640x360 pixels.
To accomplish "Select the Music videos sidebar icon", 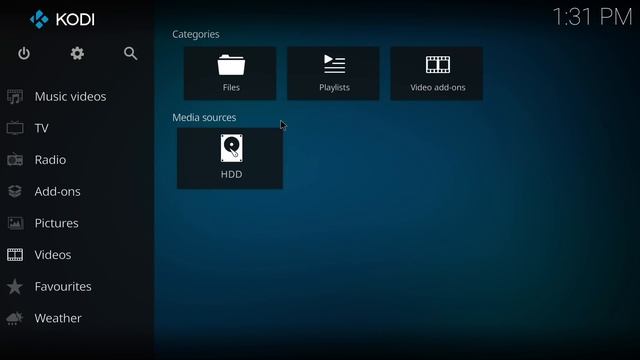I will pos(15,97).
